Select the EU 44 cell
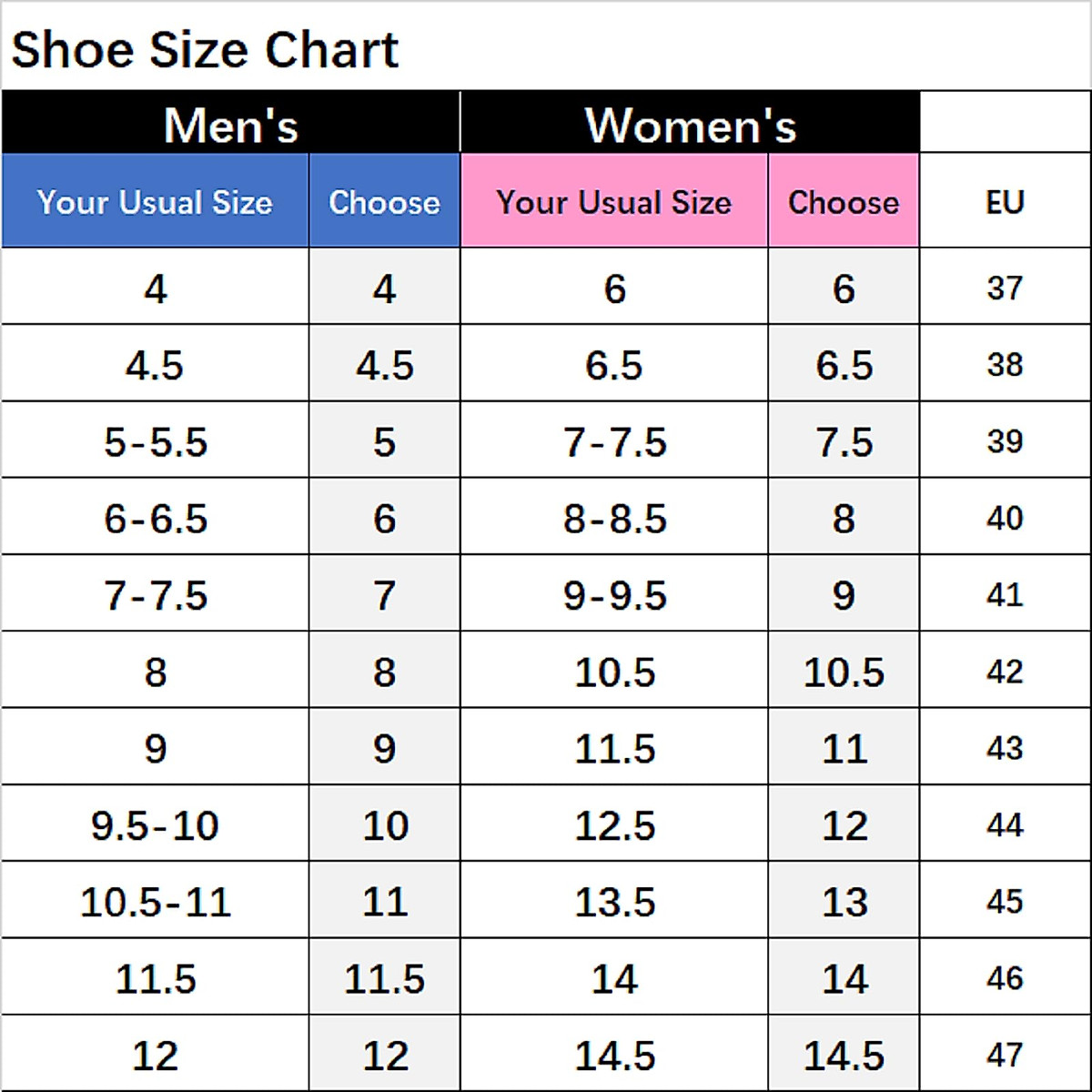This screenshot has width=1092, height=1092. pos(1005,825)
